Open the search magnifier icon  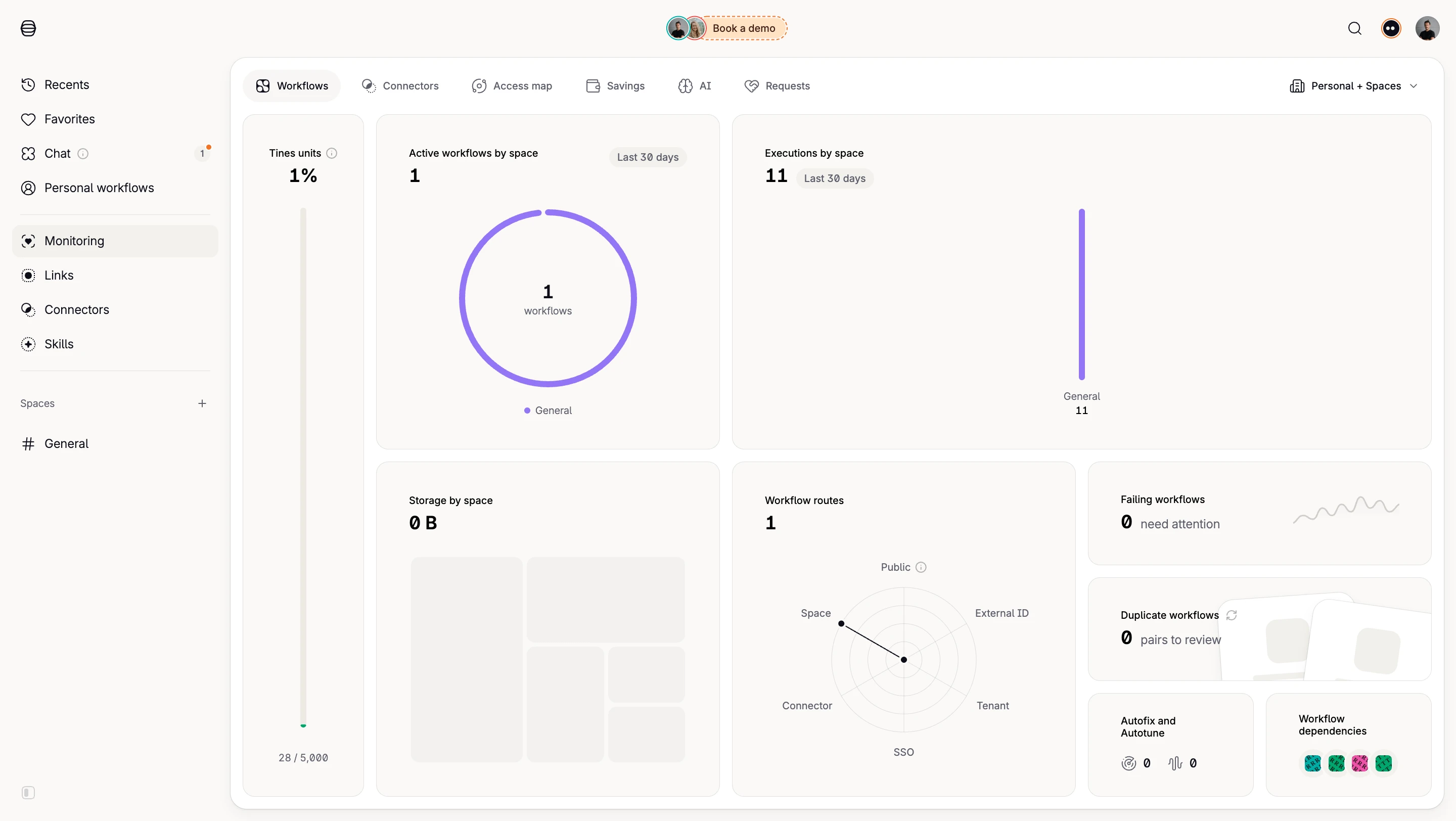(x=1354, y=28)
